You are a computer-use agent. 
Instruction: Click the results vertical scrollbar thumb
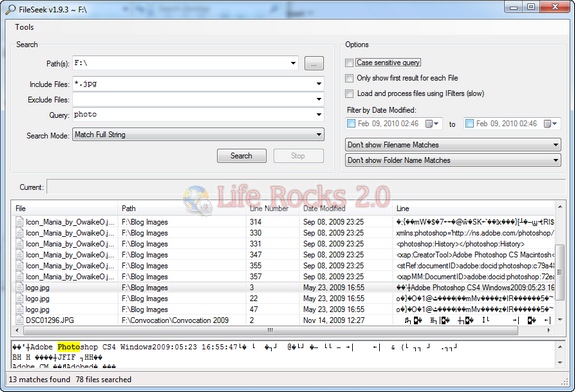560,272
